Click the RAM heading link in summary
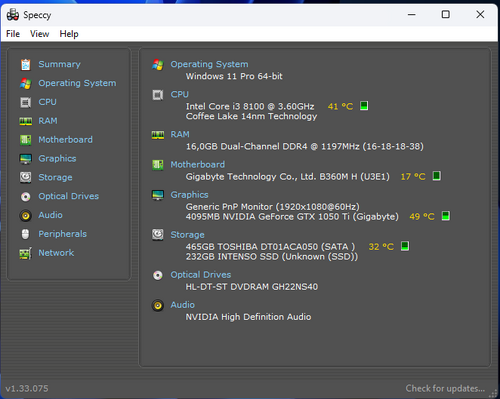Viewport: 500px width, 399px height. 180,135
